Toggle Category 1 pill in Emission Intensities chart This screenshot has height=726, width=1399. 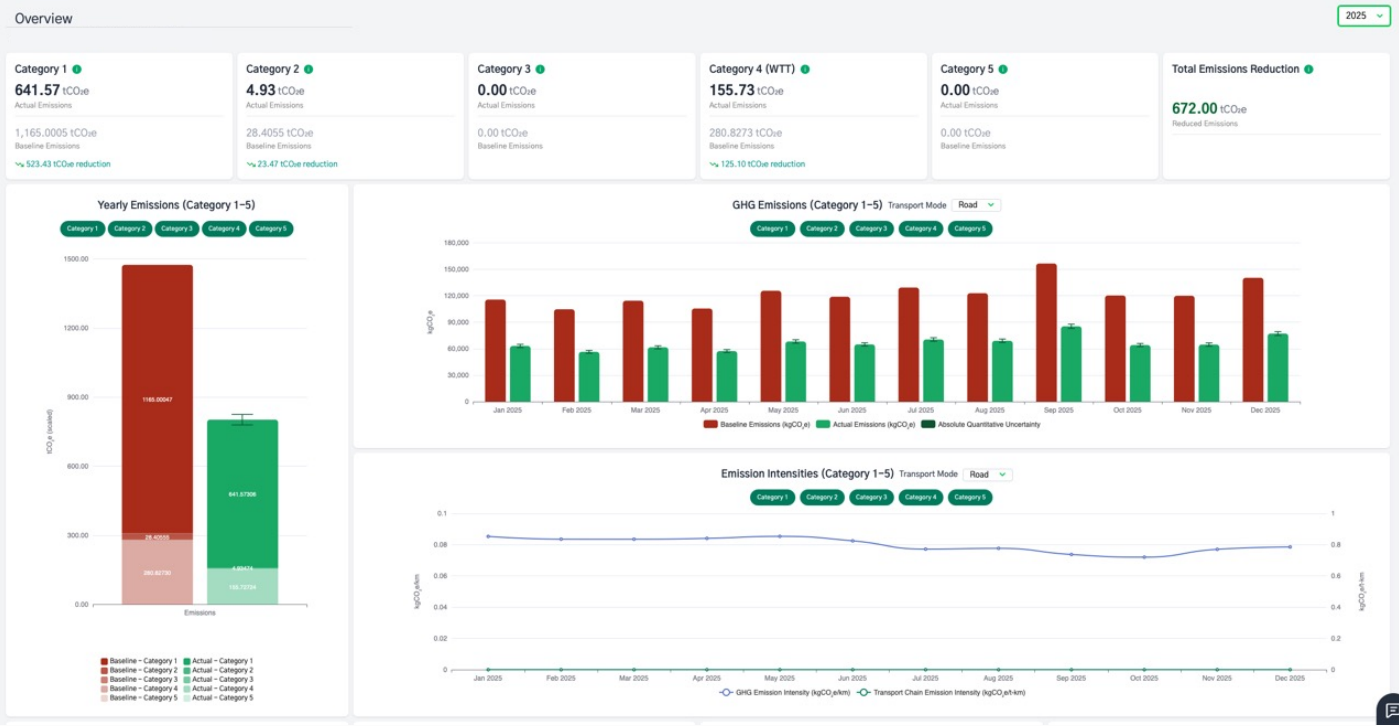pos(772,497)
